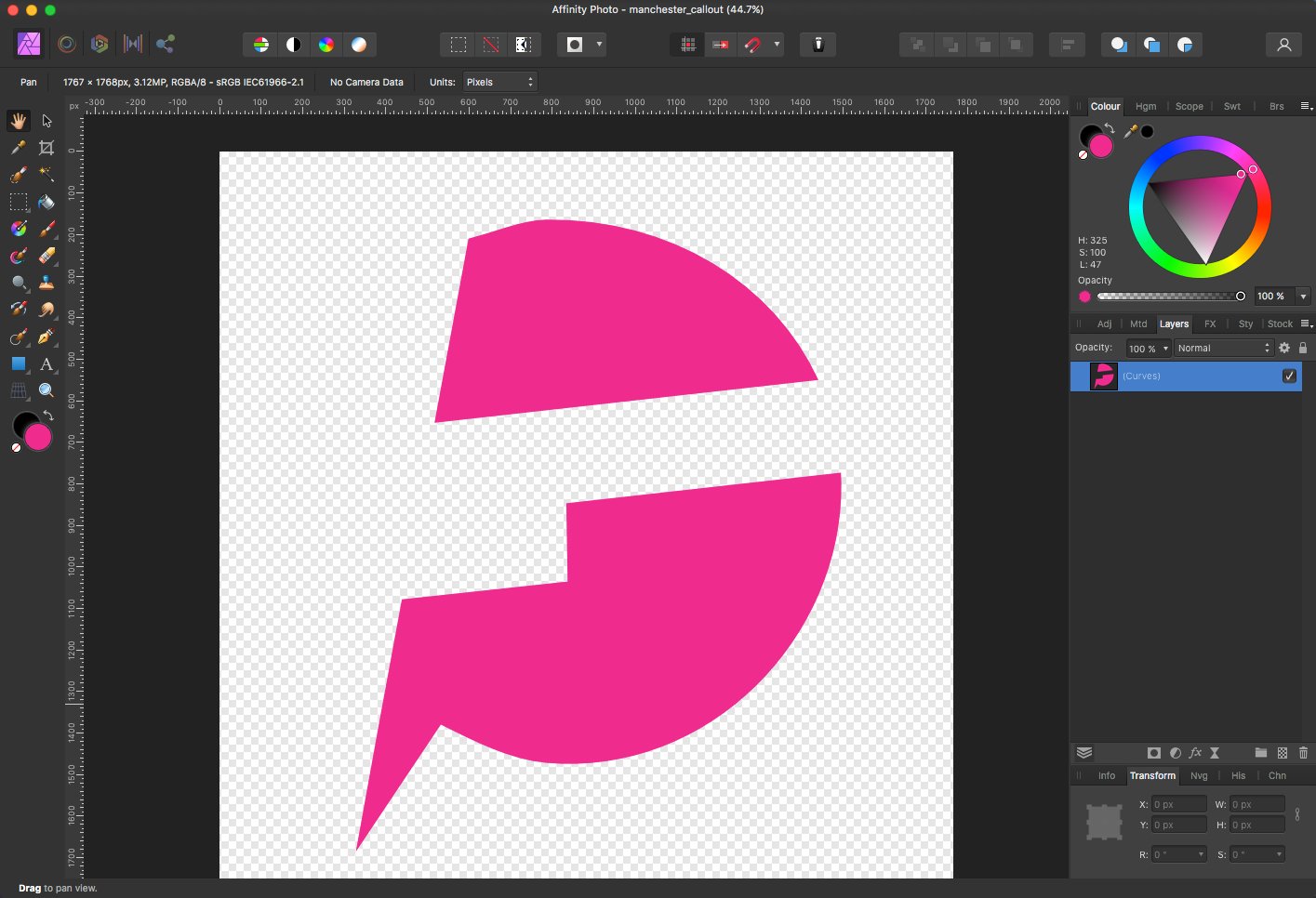1316x898 pixels.
Task: Switch to Tone Mapping Persona
Action: tap(133, 44)
